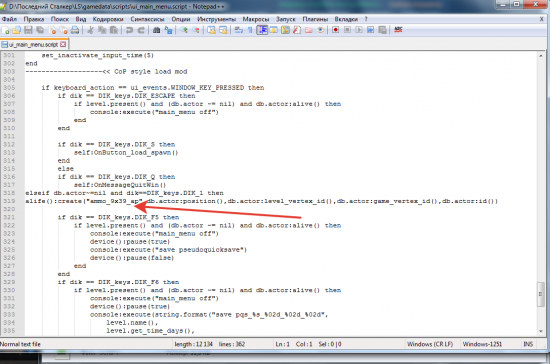Select the ui_main_menu.script tab

tap(33, 45)
